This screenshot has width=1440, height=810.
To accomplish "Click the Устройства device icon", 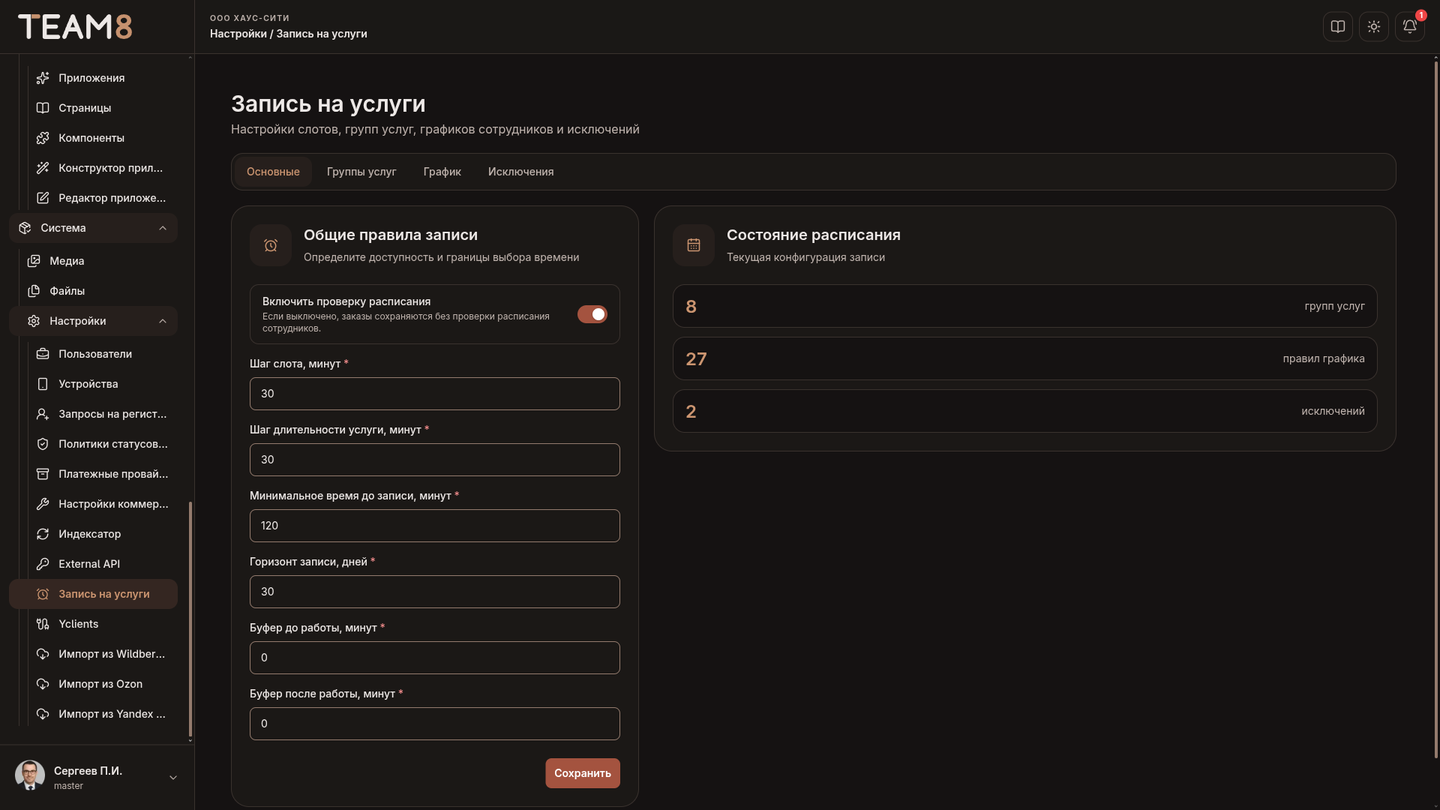I will point(43,384).
